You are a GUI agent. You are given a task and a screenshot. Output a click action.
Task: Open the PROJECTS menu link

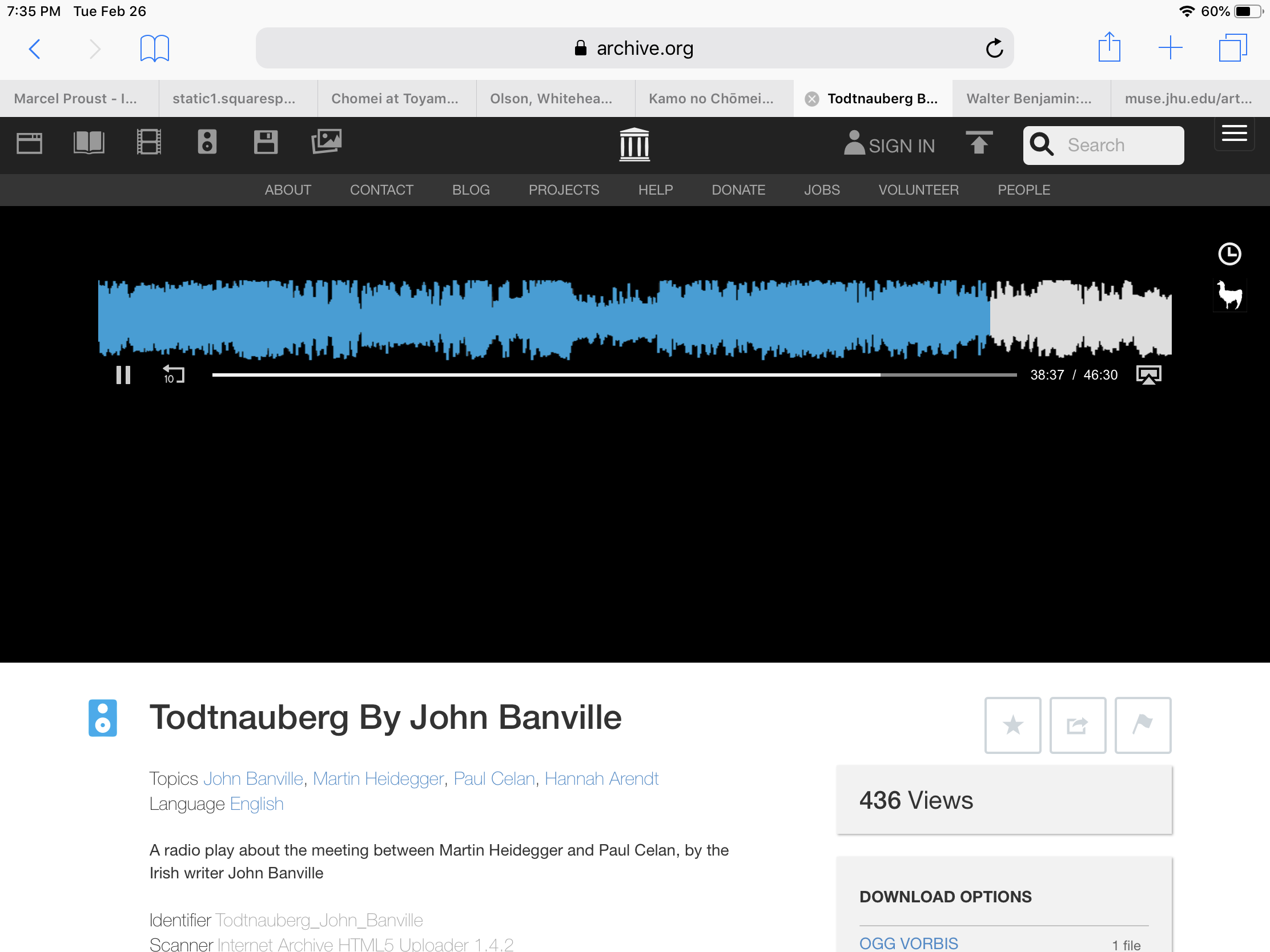[564, 190]
